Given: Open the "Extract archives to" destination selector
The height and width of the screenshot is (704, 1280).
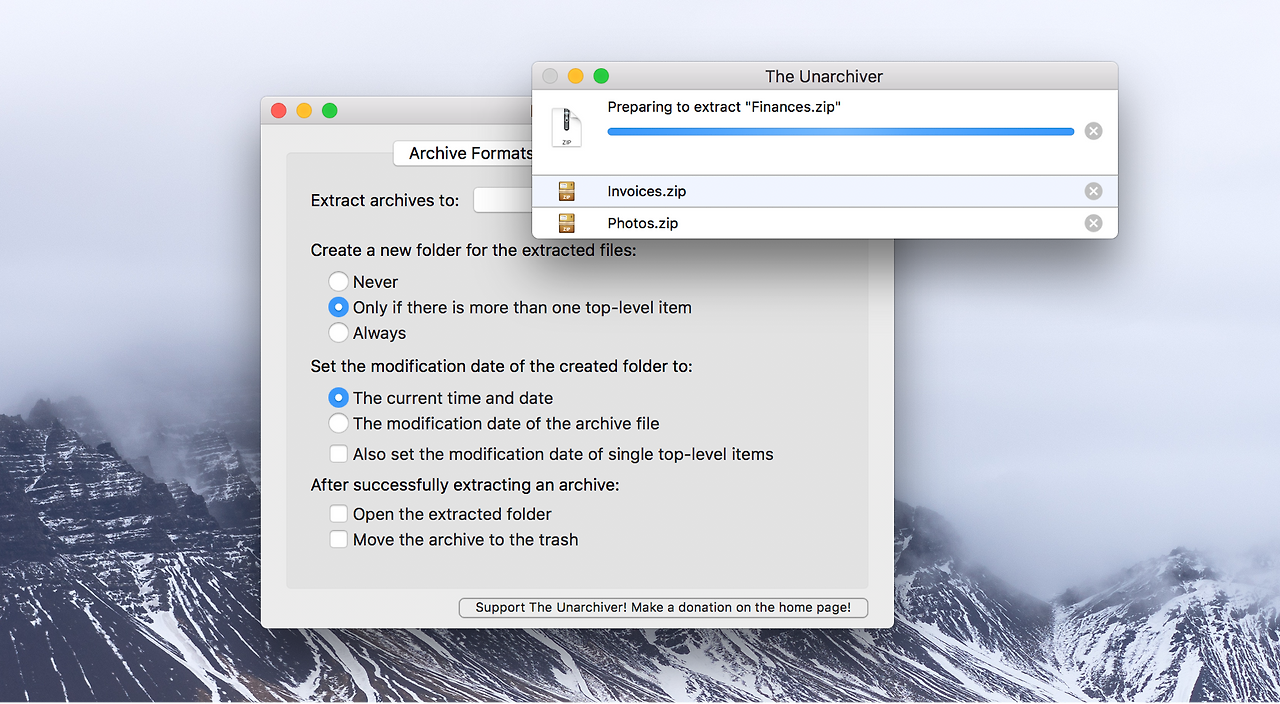Looking at the screenshot, I should coord(502,200).
